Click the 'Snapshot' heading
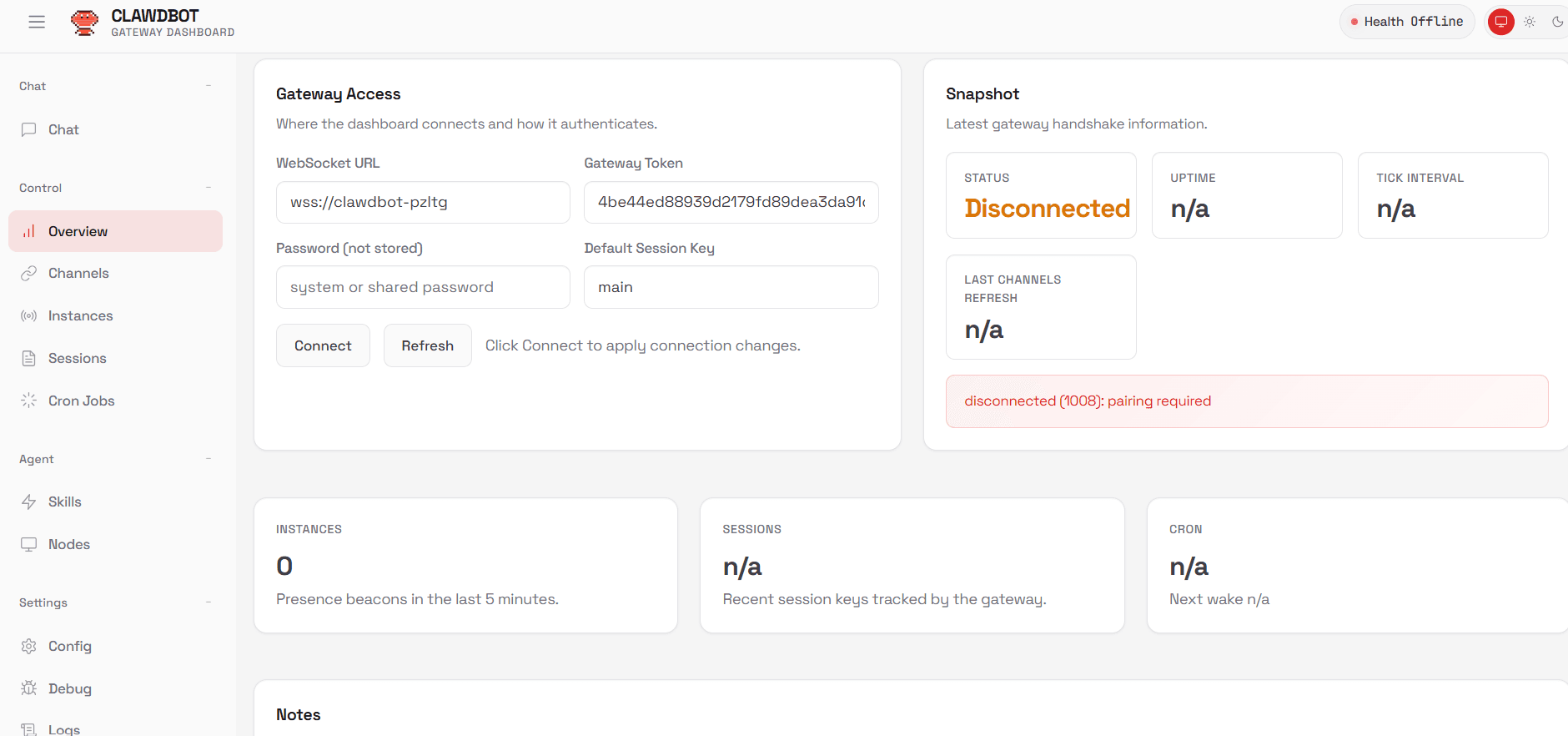Viewport: 1568px width, 736px height. click(983, 94)
